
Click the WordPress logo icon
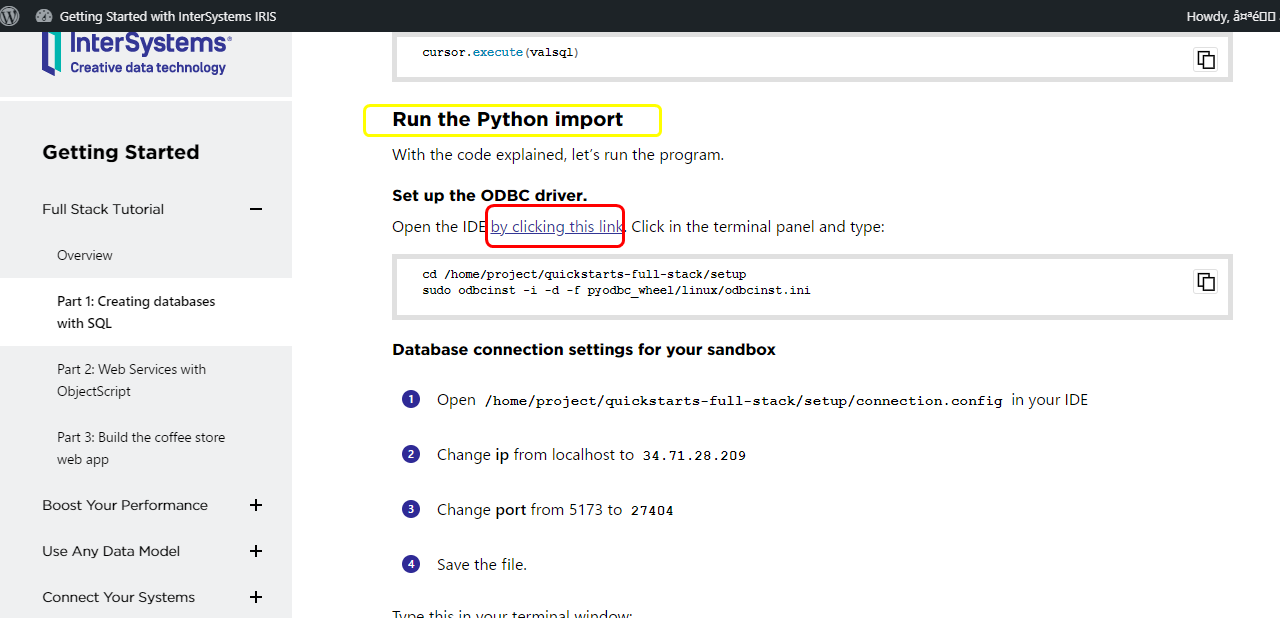(11, 16)
